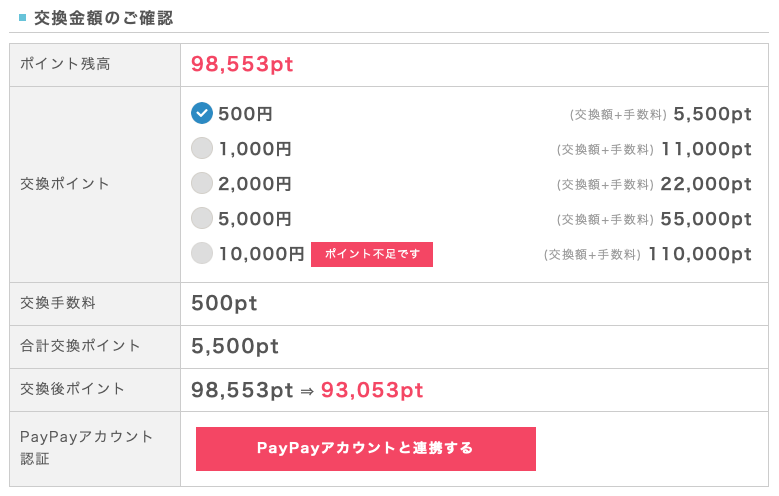Screen dimensions: 779x496
Task: Click the 55,000pt cost text
Action: click(x=706, y=219)
